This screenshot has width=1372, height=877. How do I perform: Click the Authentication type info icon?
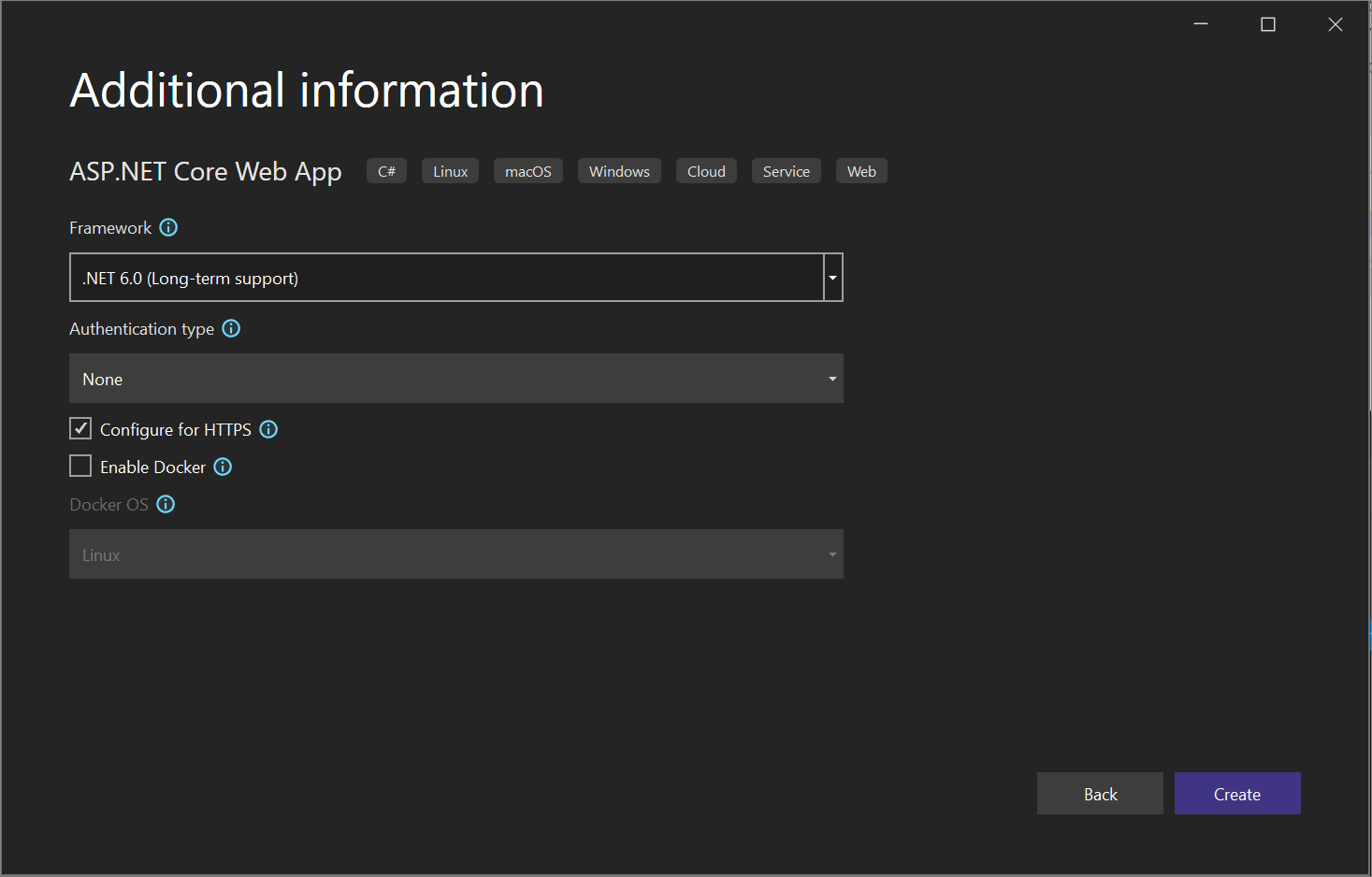pos(231,328)
